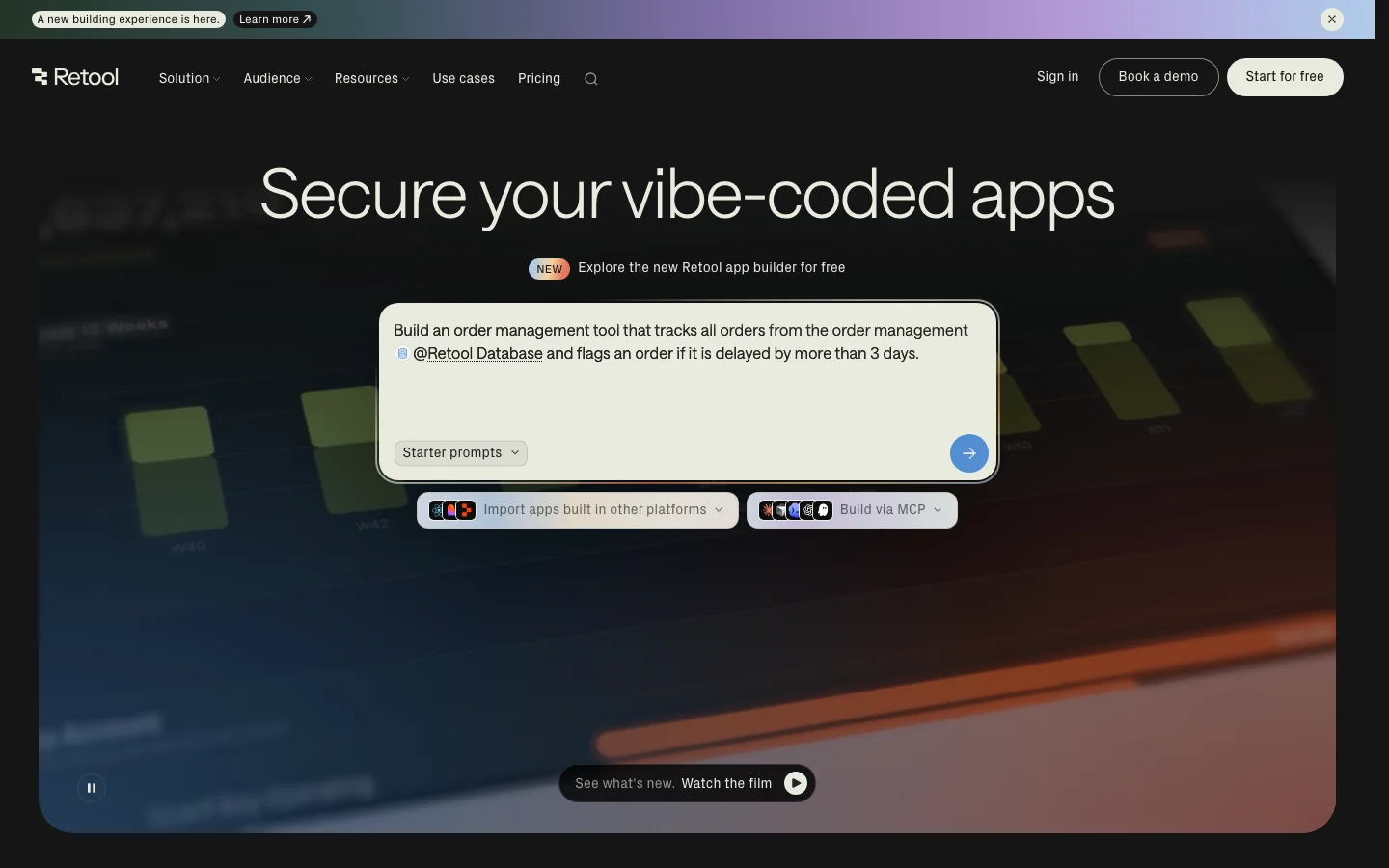Viewport: 1389px width, 868px height.
Task: Click the Book a demo button
Action: click(1158, 77)
